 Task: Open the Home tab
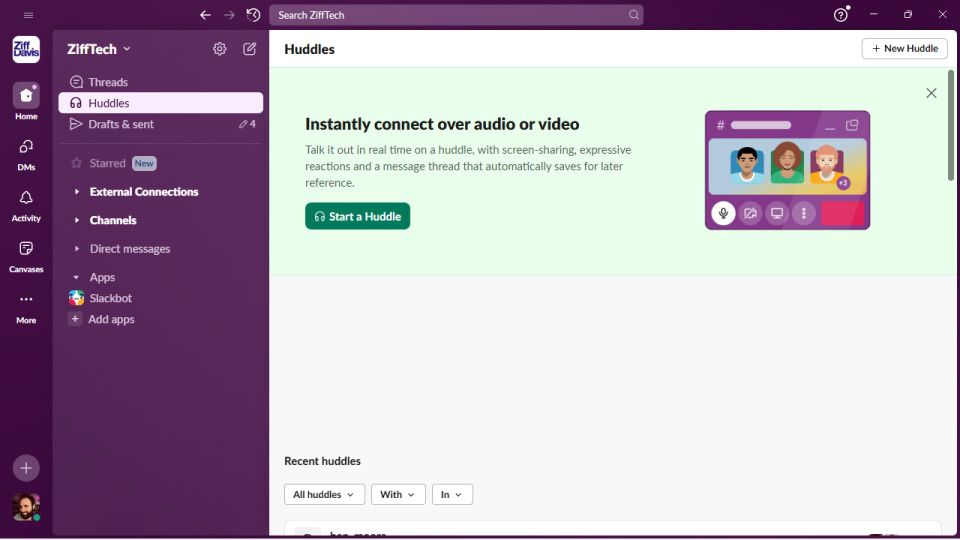click(x=26, y=102)
